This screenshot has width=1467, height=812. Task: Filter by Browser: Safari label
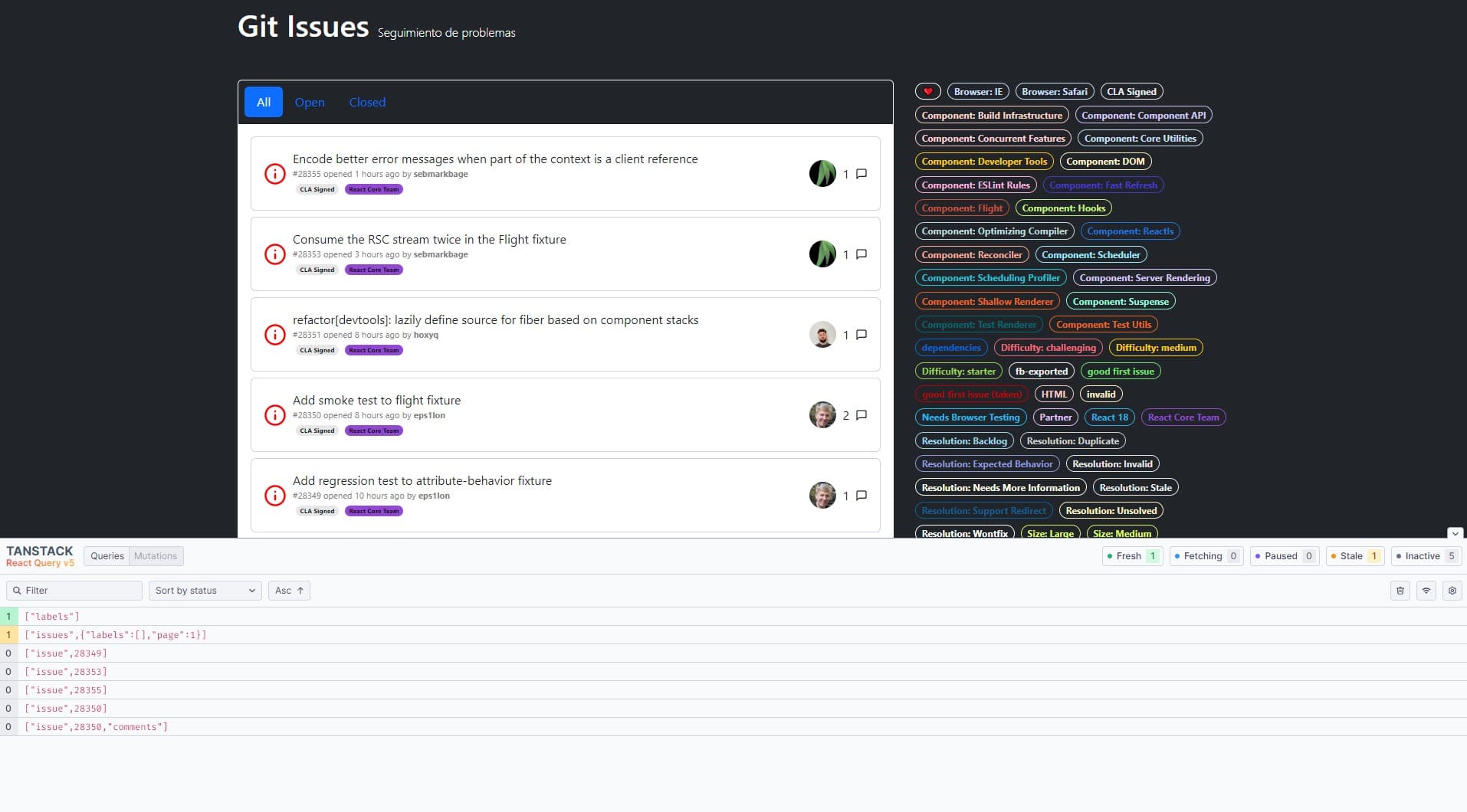pyautogui.click(x=1055, y=92)
